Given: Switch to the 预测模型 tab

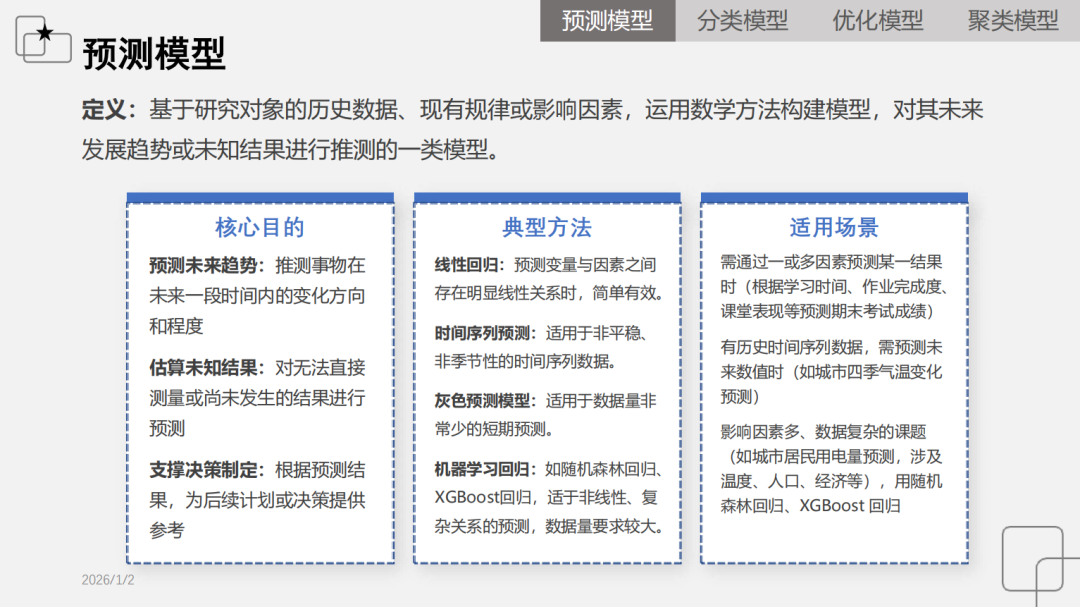Looking at the screenshot, I should (607, 20).
